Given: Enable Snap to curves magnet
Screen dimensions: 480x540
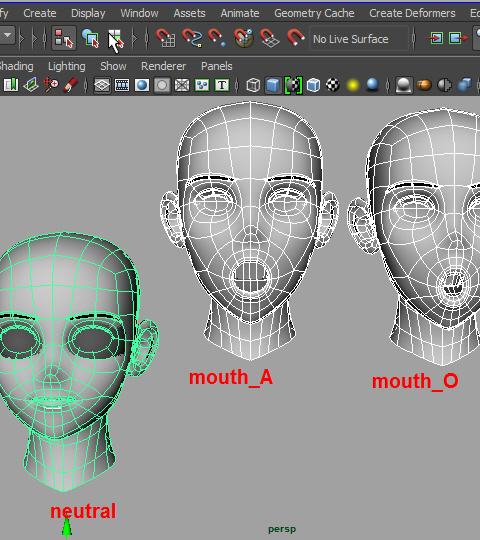Looking at the screenshot, I should [191, 38].
